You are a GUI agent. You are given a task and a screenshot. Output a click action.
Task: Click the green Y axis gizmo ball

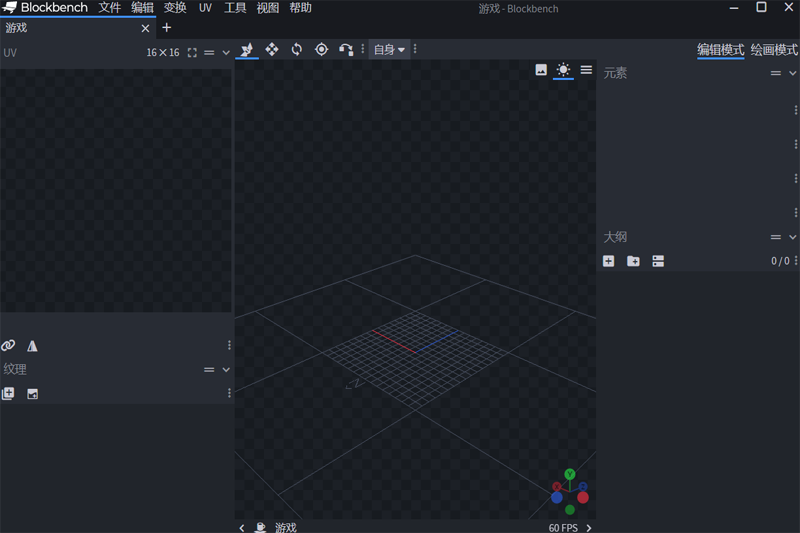569,474
